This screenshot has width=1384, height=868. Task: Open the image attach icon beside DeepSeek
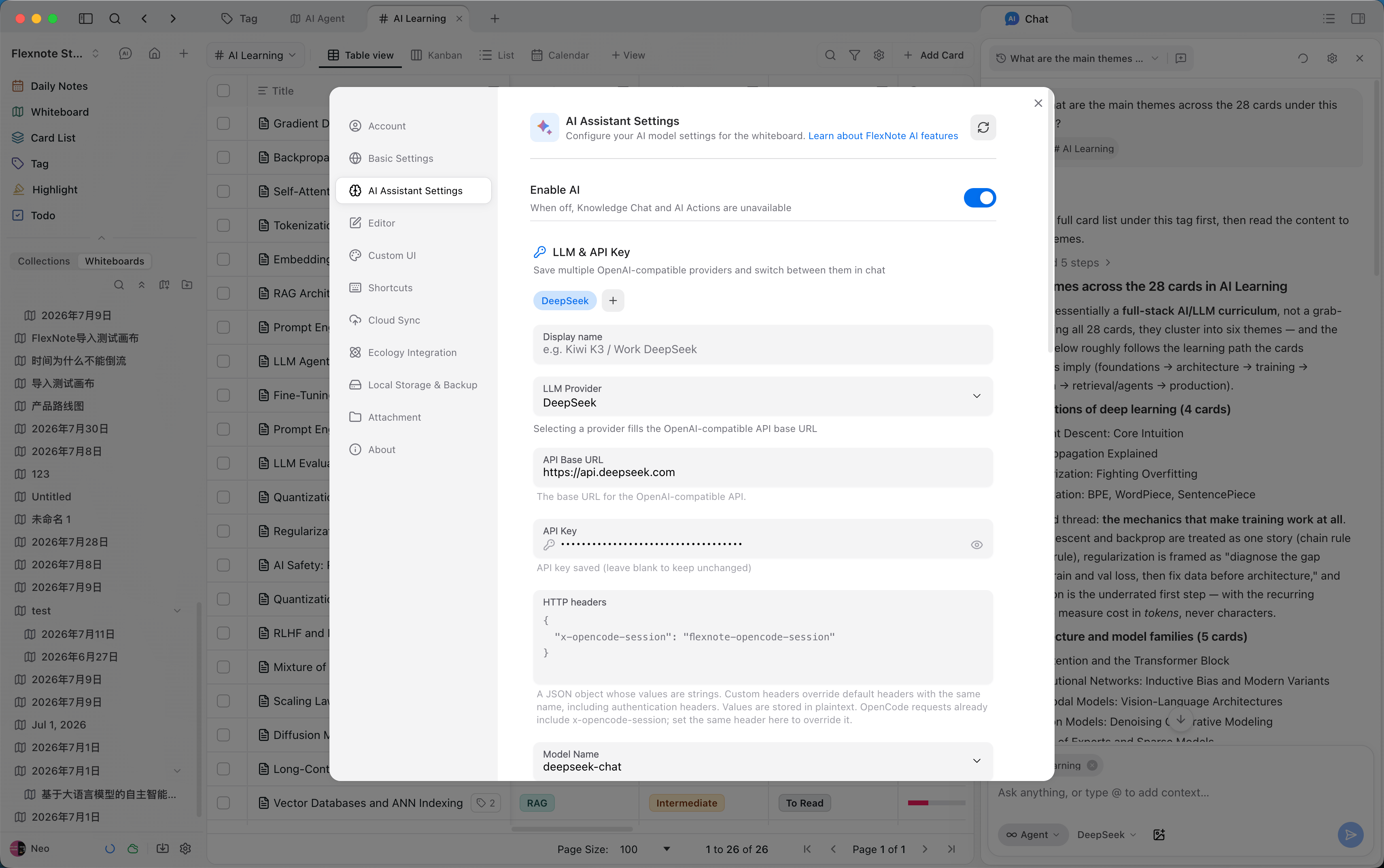[x=1159, y=835]
